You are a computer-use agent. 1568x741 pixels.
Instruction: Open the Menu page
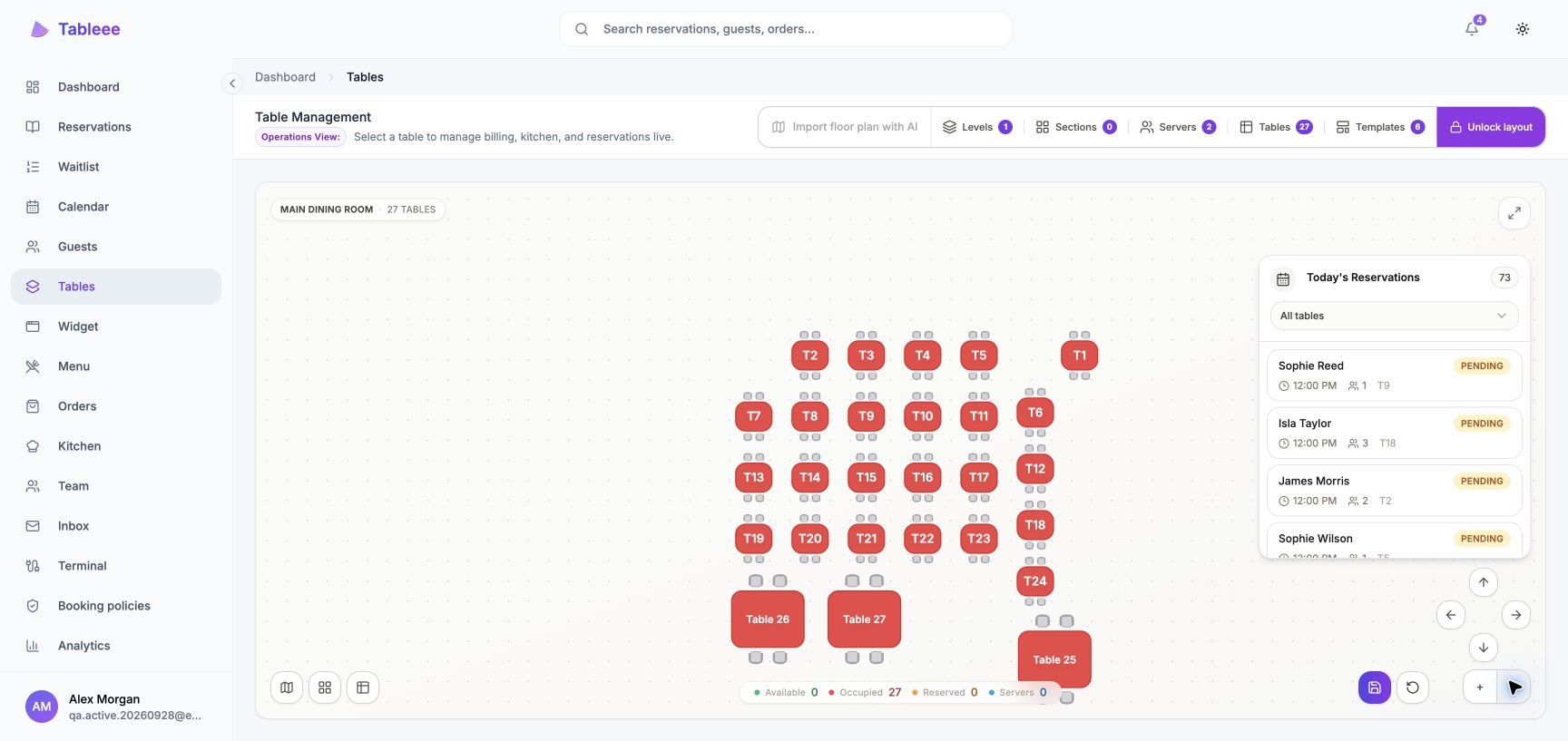(116, 366)
